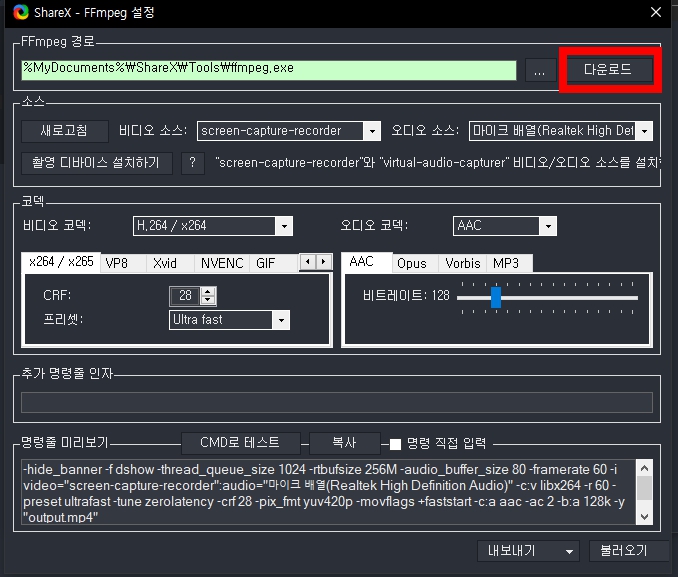Viewport: 678px width, 577px height.
Task: Select the AAC audio tab
Action: click(x=367, y=262)
